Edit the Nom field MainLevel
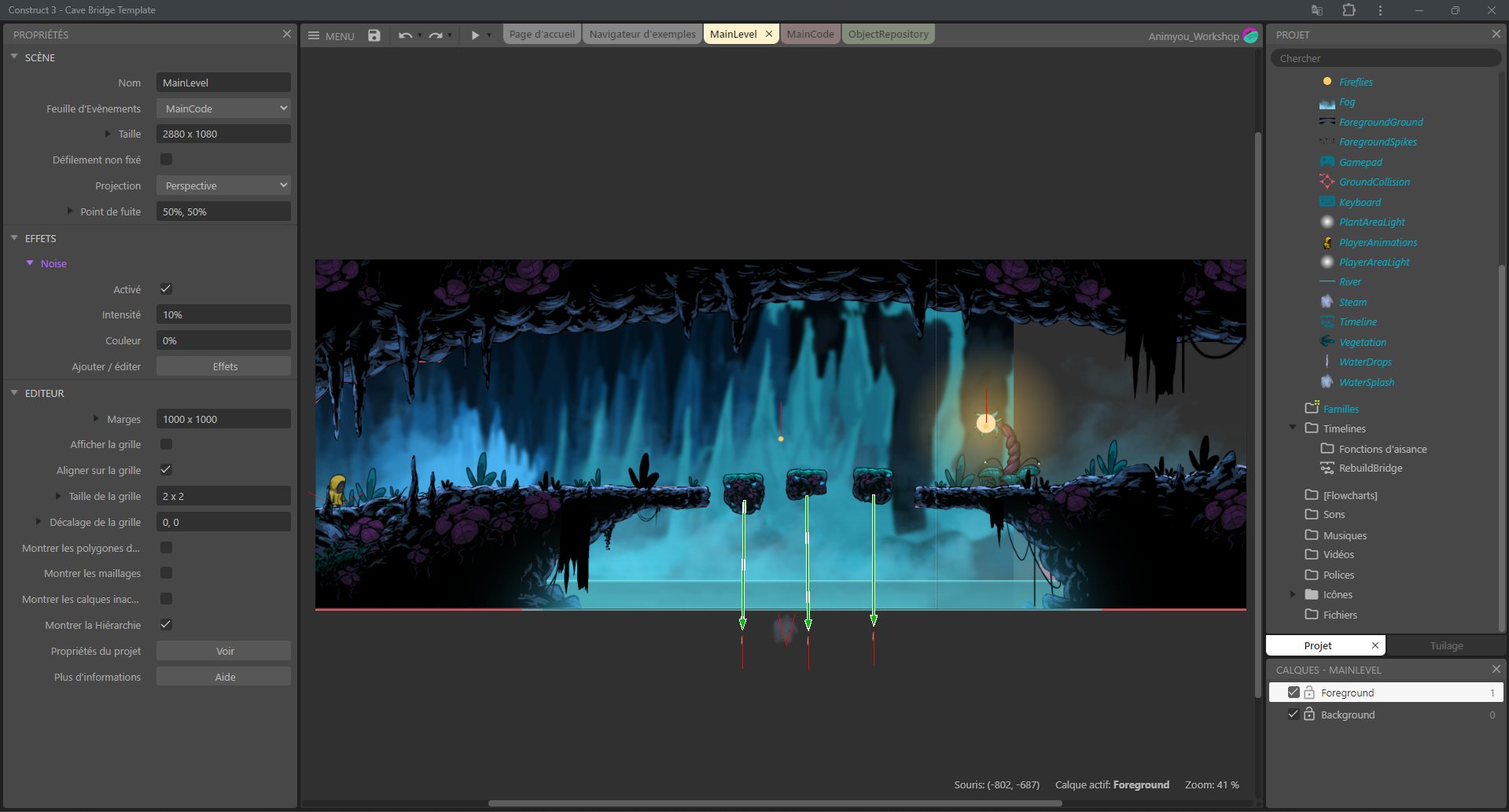Screen dimensions: 1509x812 click(223, 83)
